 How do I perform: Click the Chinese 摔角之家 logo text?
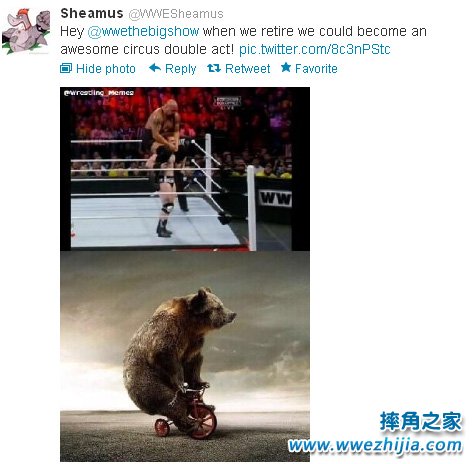coord(421,422)
